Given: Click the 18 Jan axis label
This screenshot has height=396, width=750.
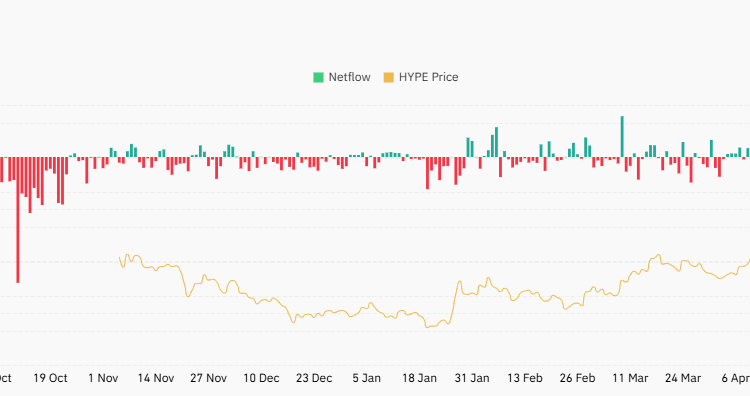Looking at the screenshot, I should point(419,378).
